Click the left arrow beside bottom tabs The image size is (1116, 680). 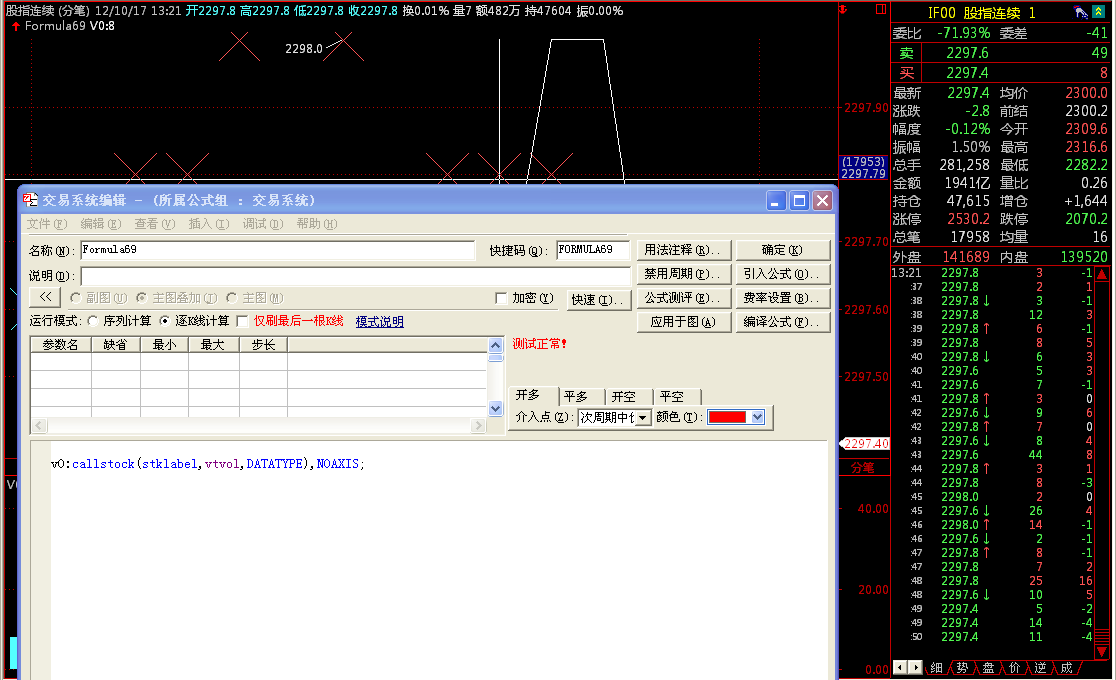[x=900, y=667]
